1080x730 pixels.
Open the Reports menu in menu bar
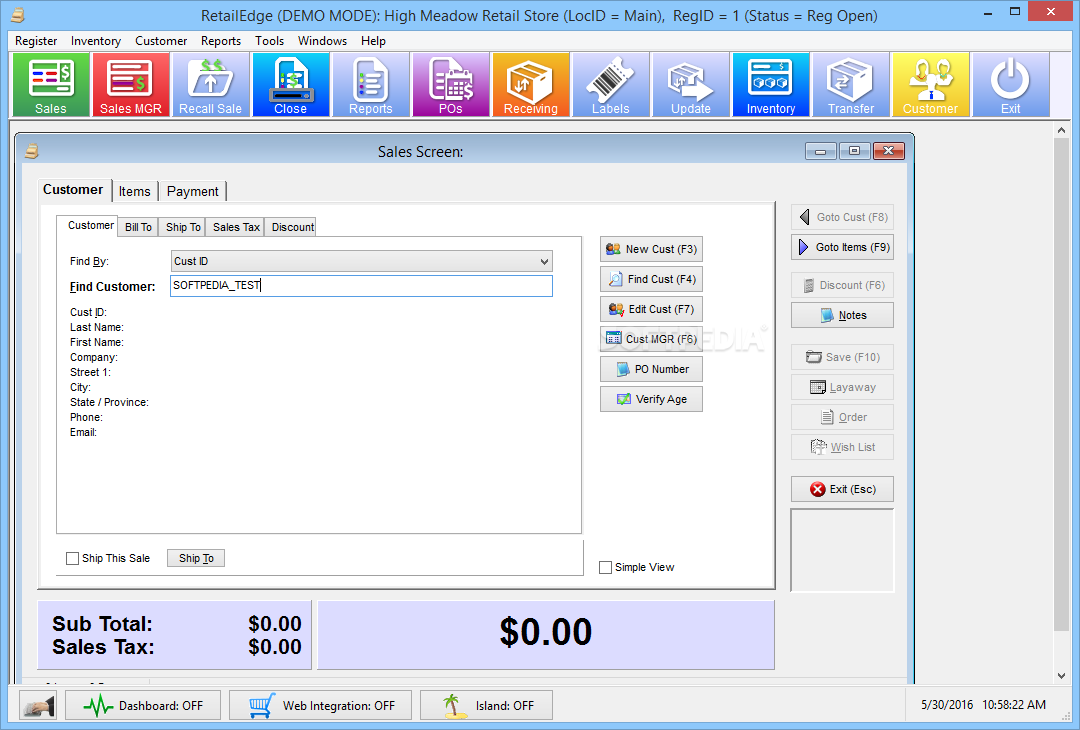pos(221,41)
